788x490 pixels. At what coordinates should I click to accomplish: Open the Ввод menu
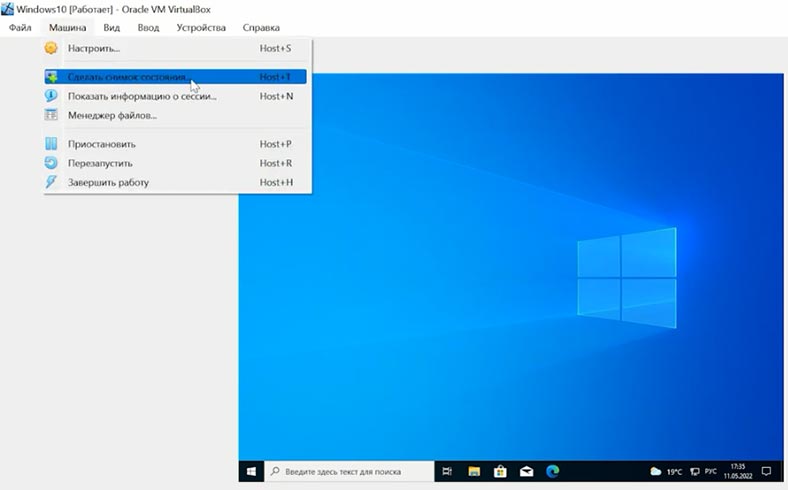click(148, 28)
